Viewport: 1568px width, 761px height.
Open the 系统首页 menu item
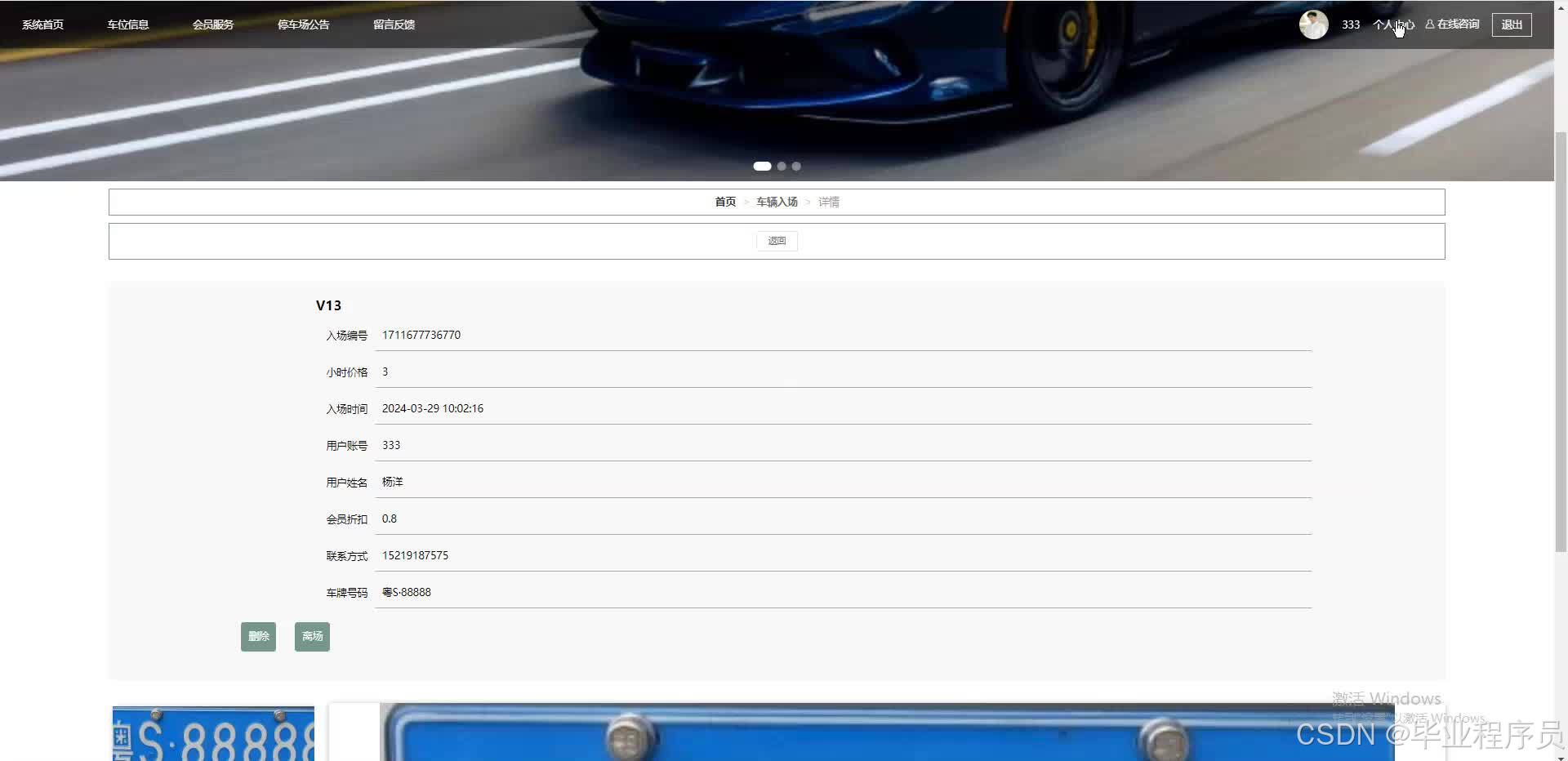42,24
